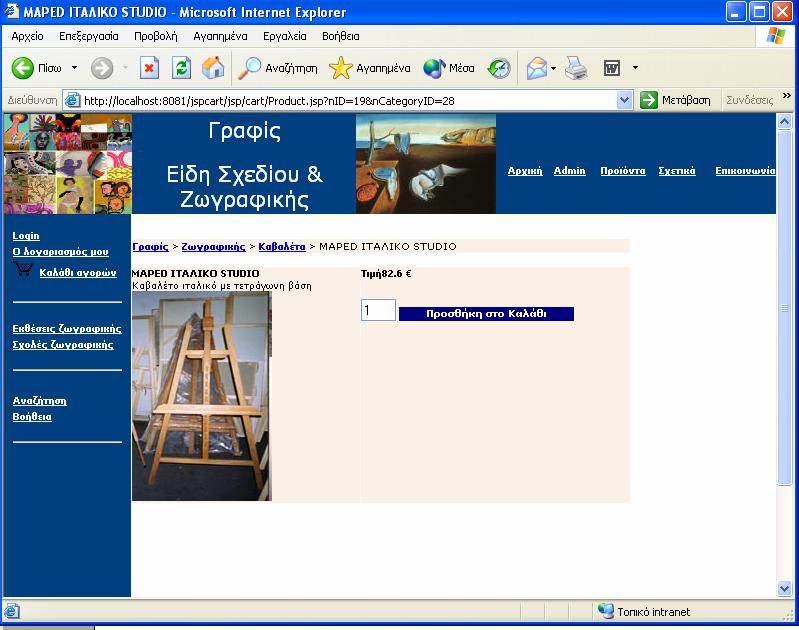Open the Αγαπημένα menu

coord(220,36)
